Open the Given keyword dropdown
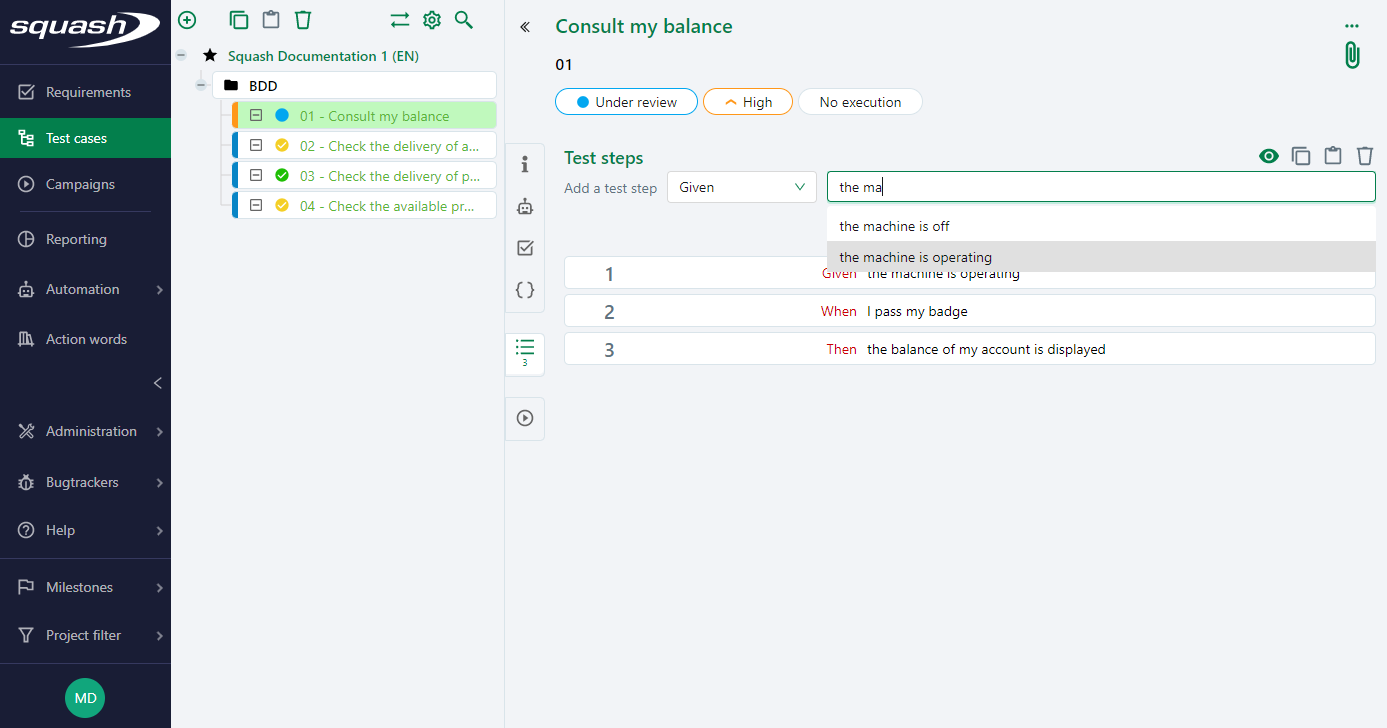This screenshot has width=1387, height=728. (x=741, y=186)
